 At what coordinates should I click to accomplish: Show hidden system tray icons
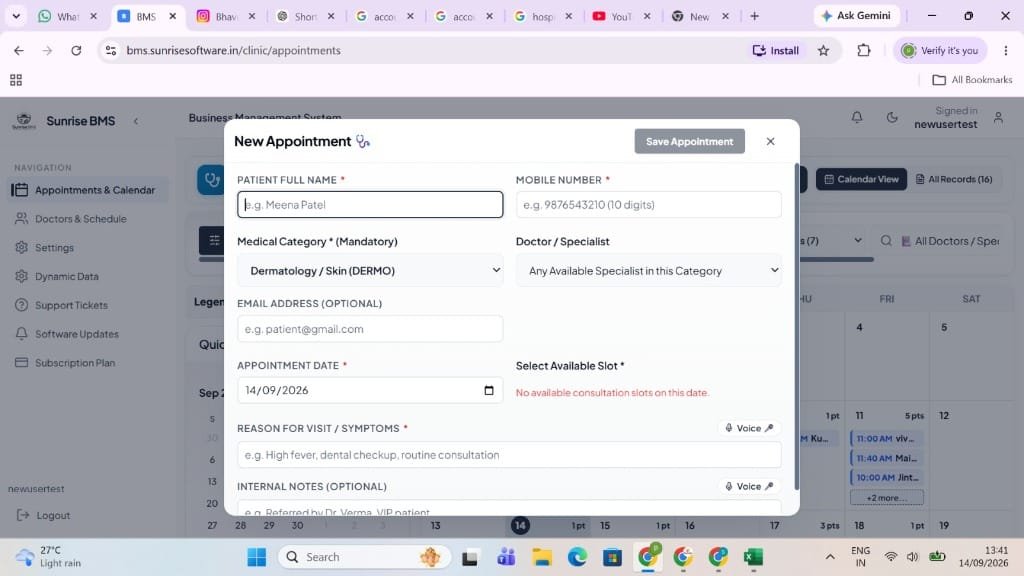(x=830, y=557)
